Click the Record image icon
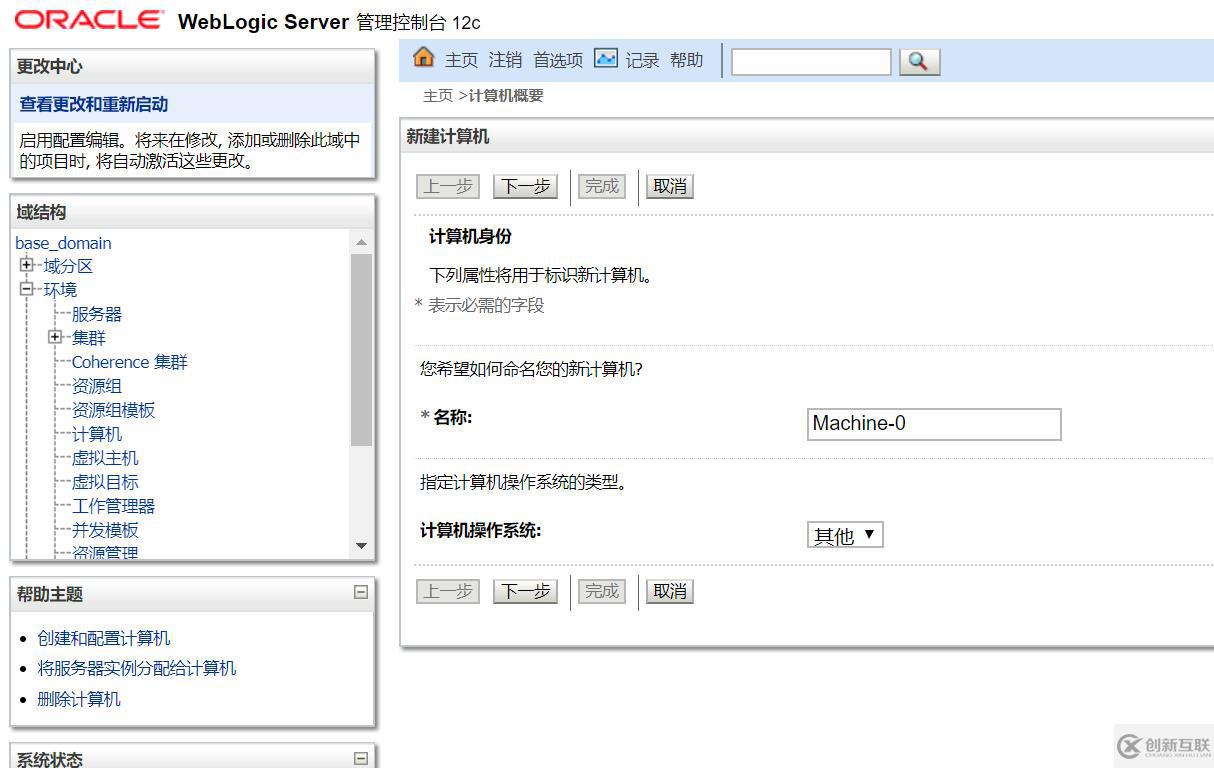1214x768 pixels. (x=605, y=58)
